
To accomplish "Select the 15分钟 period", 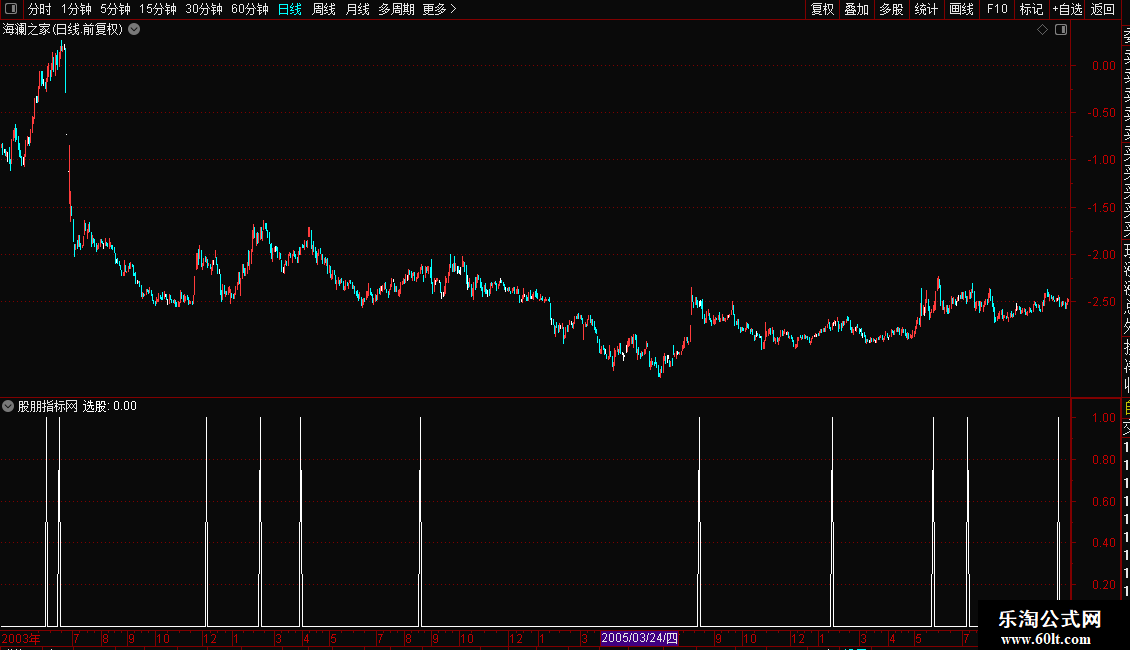I will click(157, 9).
